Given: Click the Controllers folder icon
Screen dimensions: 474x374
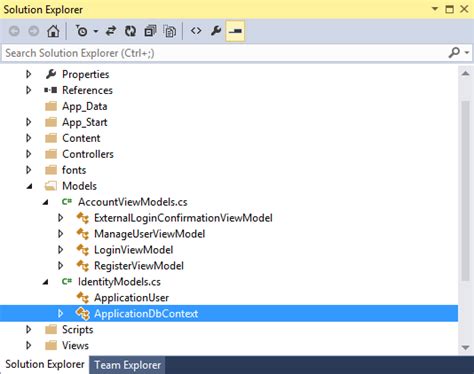Looking at the screenshot, I should point(51,154).
